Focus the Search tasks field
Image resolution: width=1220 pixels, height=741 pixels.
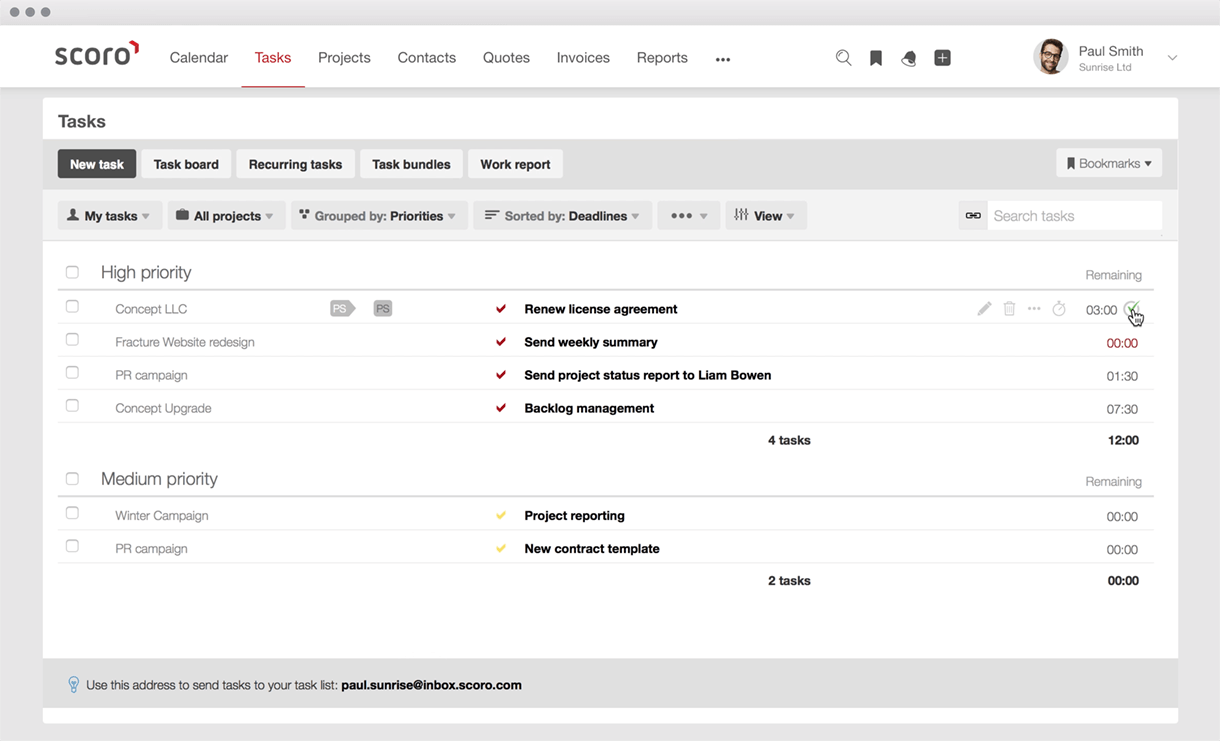click(x=1075, y=216)
